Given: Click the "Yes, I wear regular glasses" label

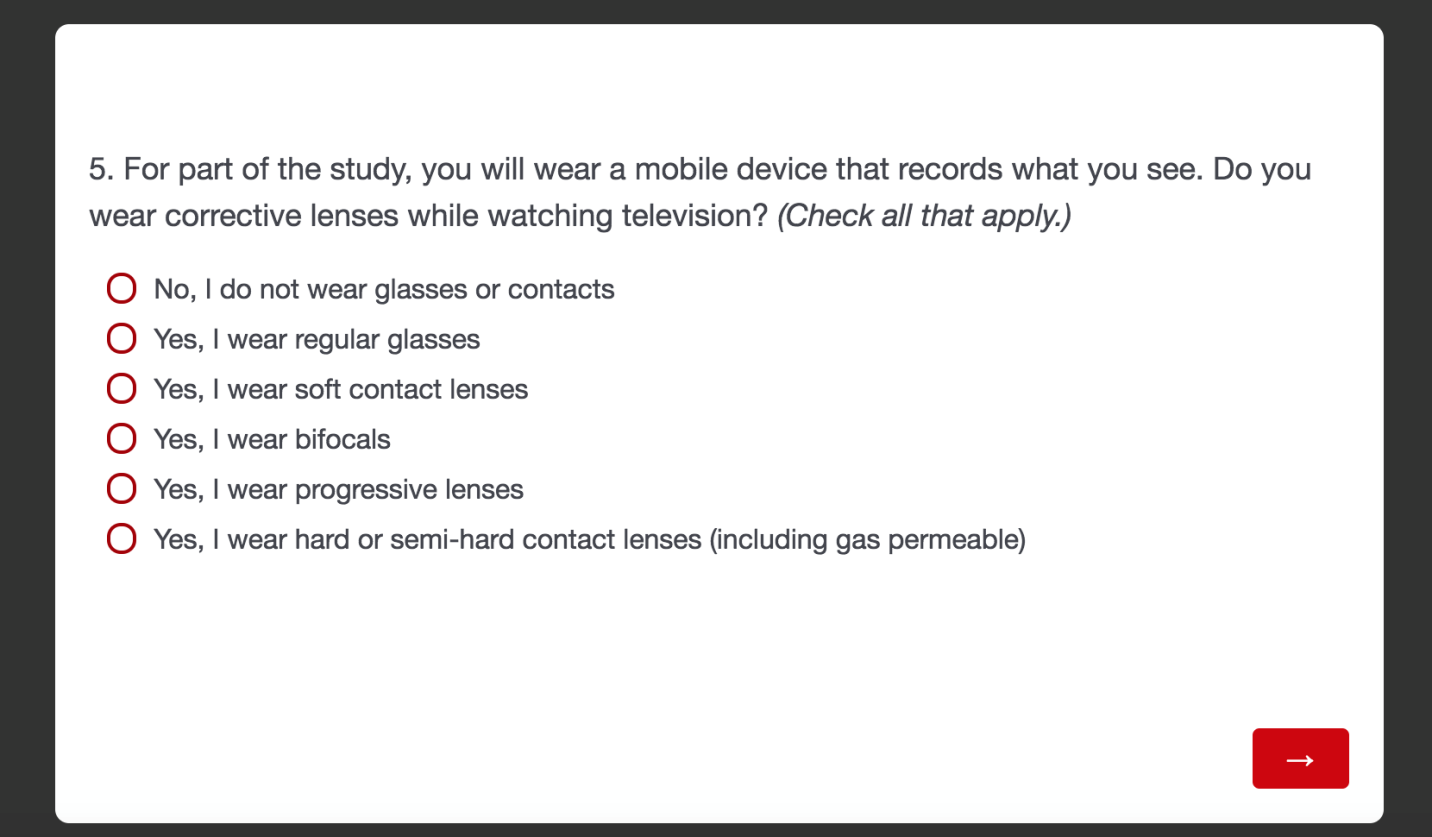Looking at the screenshot, I should click(317, 339).
